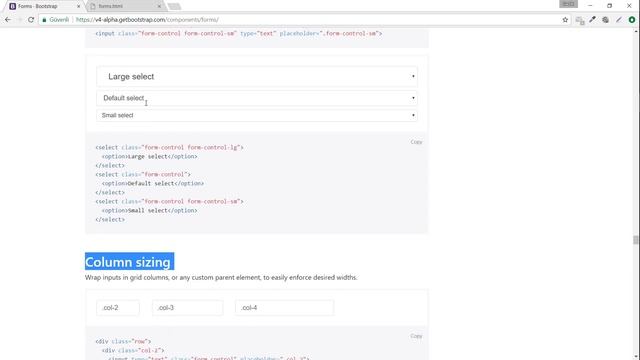Viewport: 640px width, 360px height.
Task: Open the Default select dropdown
Action: pos(257,98)
